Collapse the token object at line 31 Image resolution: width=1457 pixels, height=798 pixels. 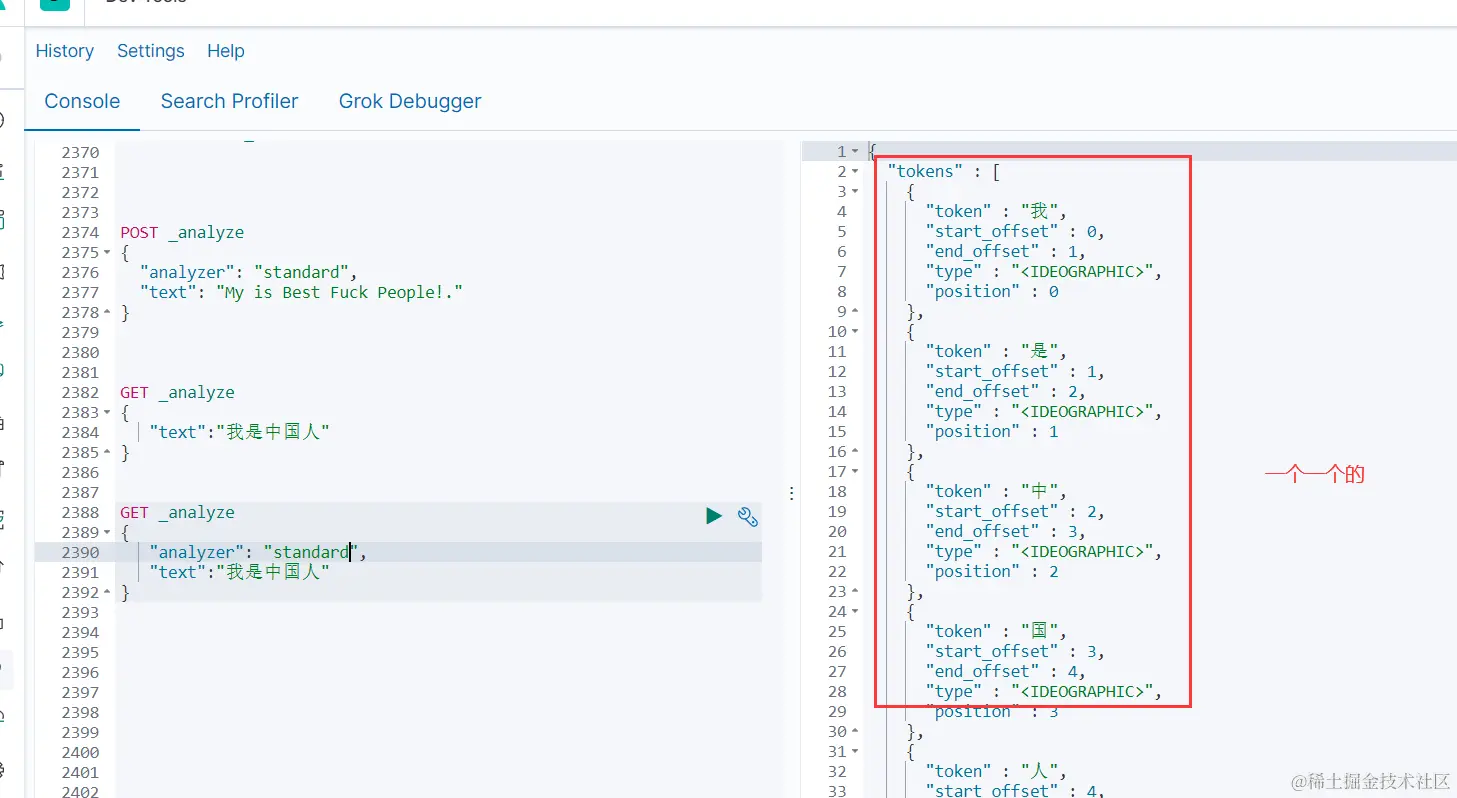tap(855, 752)
